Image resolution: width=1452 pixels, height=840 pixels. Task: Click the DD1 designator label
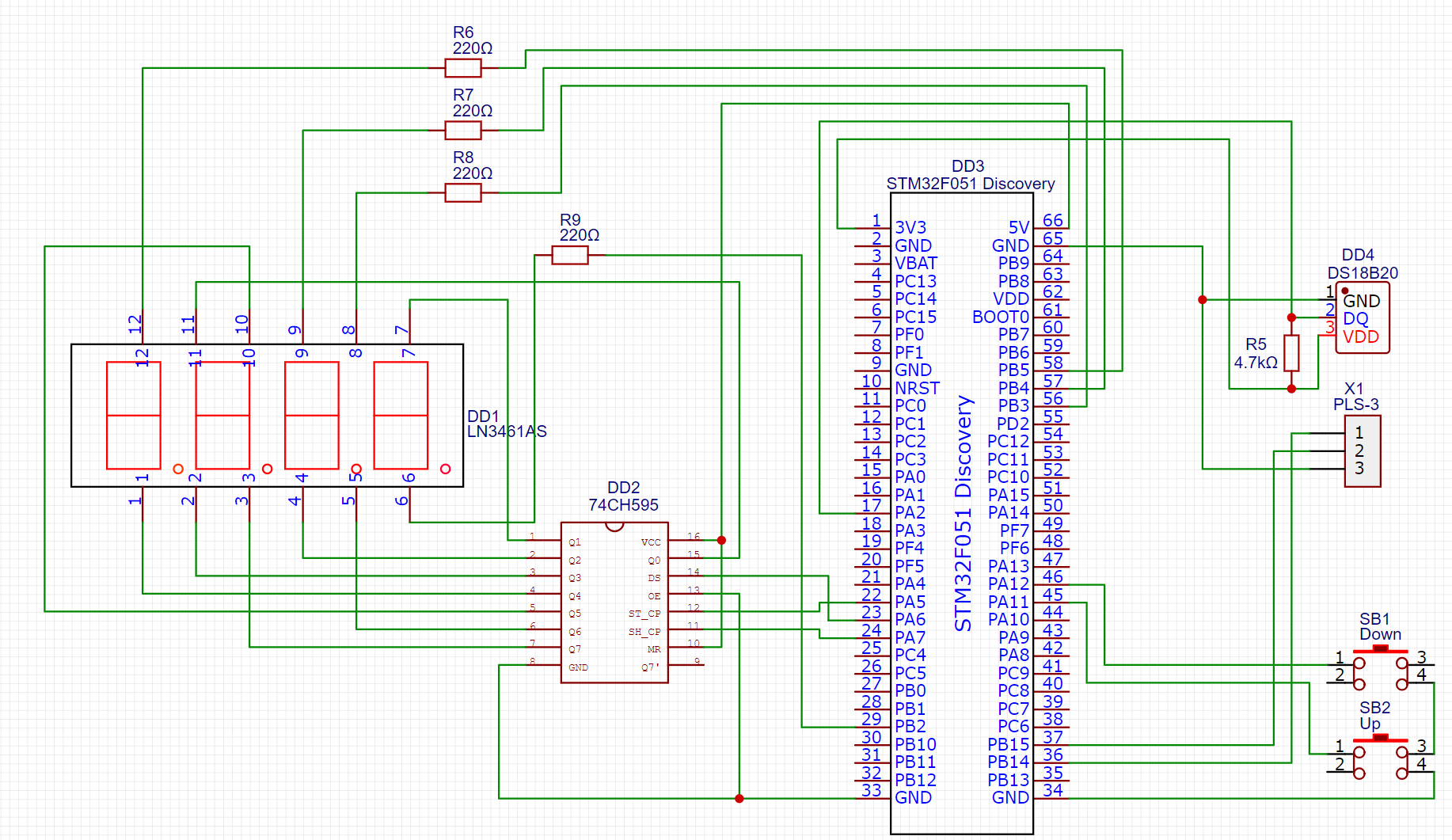[483, 416]
